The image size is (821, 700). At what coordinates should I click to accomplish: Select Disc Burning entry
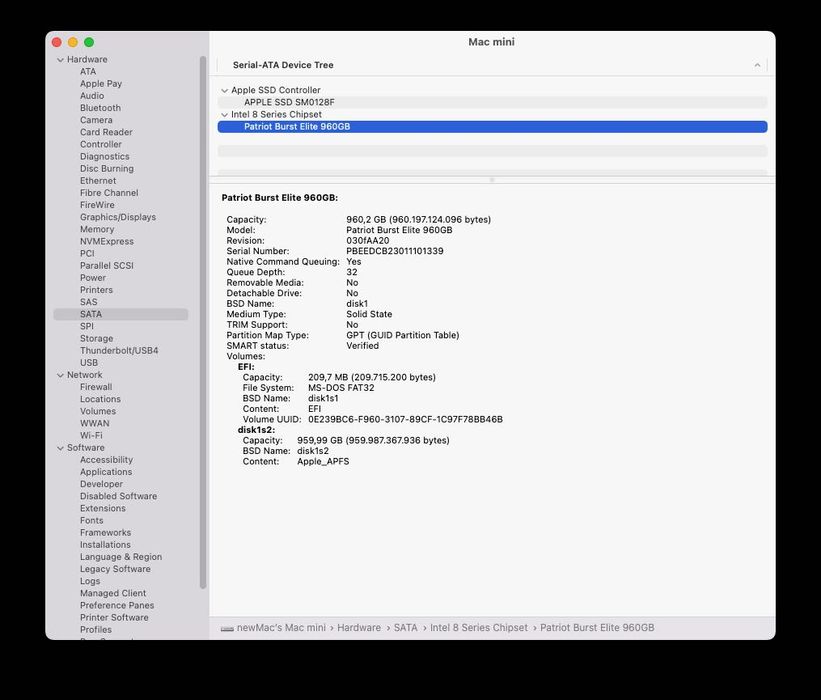(x=106, y=168)
